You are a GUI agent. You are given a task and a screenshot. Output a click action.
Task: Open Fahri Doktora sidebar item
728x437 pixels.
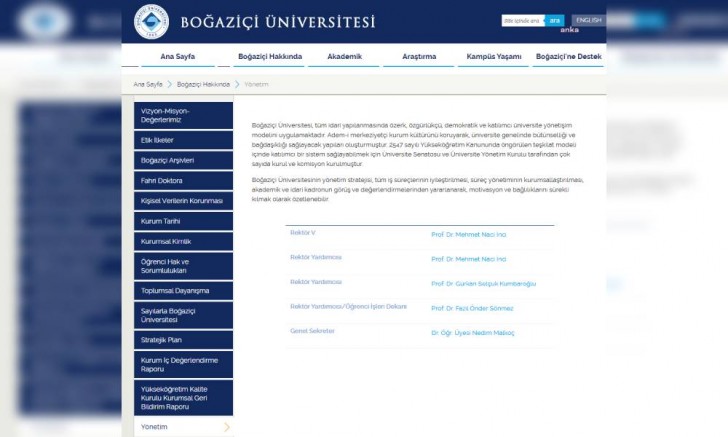(183, 181)
